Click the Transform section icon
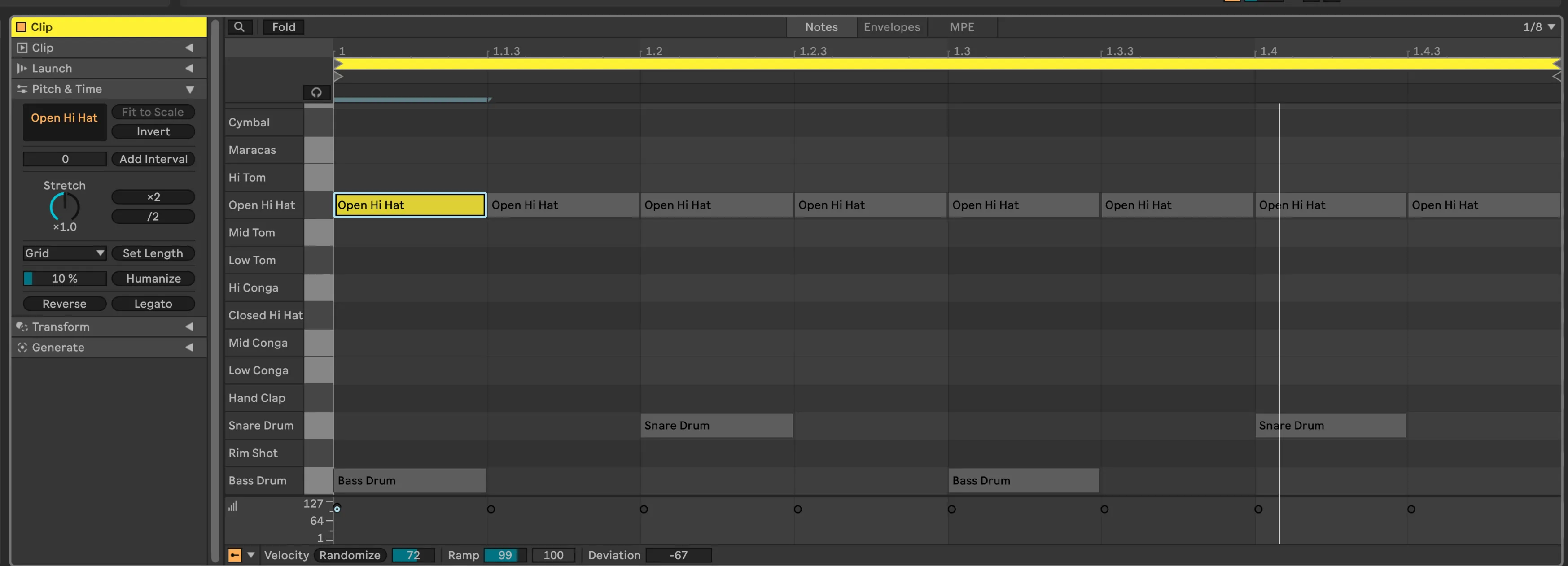 pyautogui.click(x=22, y=326)
